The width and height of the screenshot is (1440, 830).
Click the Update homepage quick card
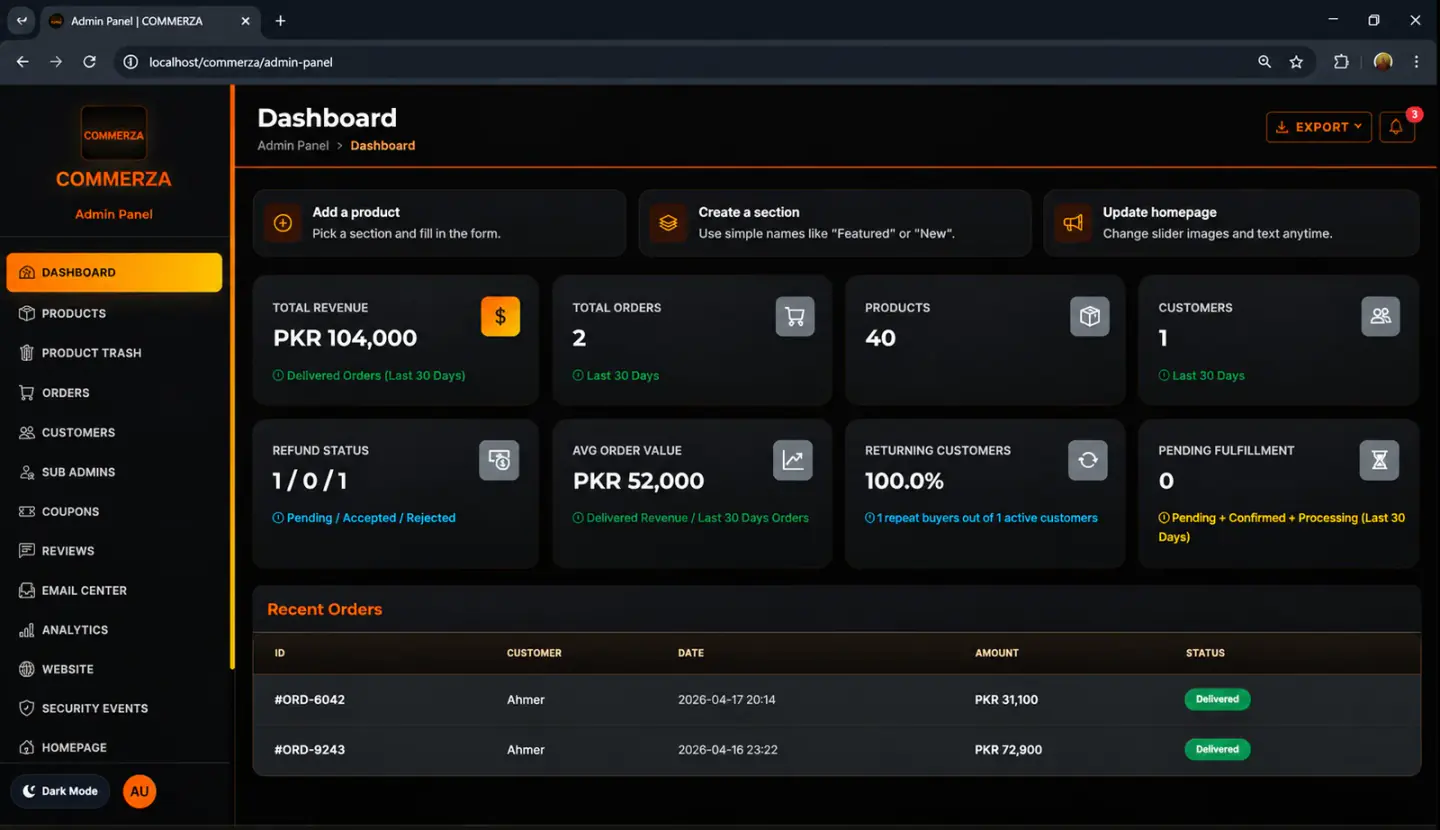tap(1232, 223)
